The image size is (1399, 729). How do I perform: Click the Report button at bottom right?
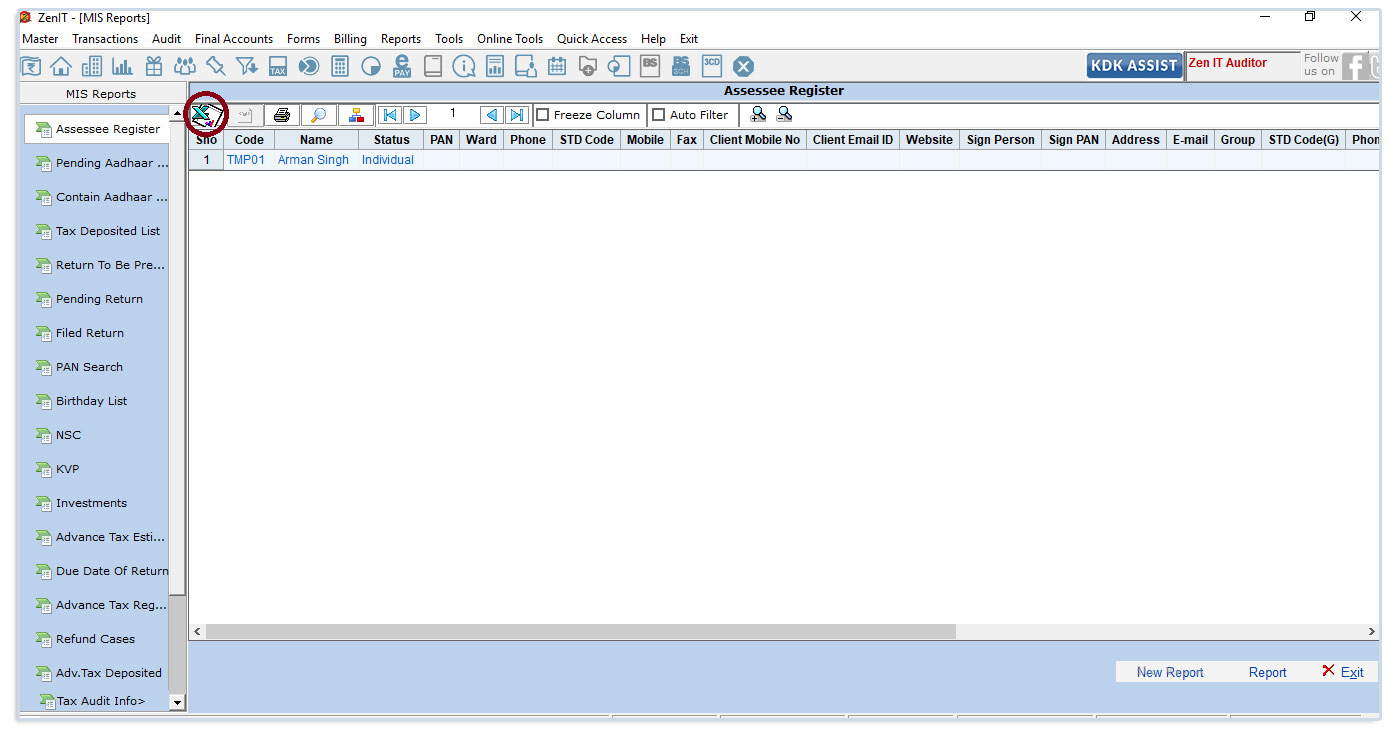[1268, 672]
